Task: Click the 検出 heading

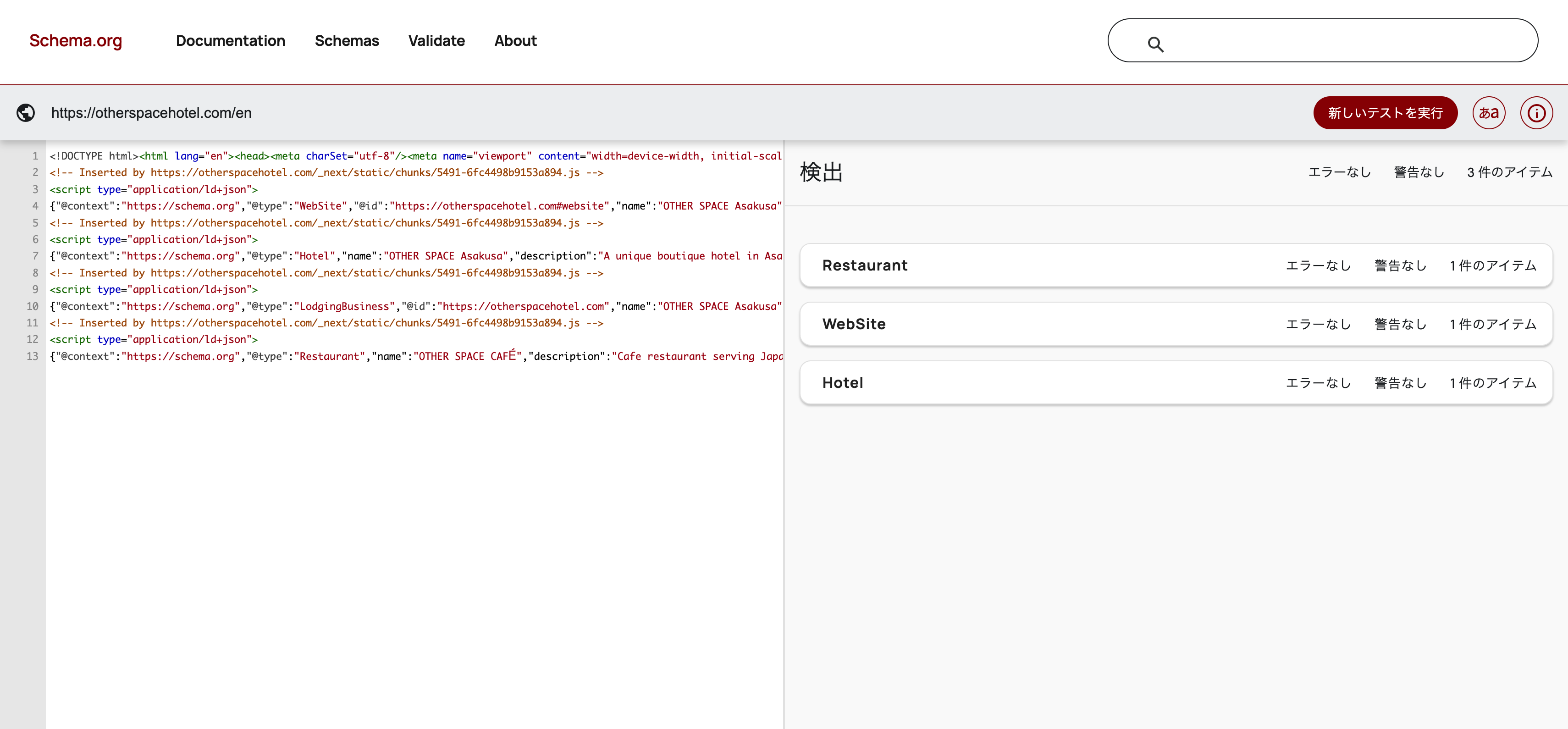Action: (821, 172)
